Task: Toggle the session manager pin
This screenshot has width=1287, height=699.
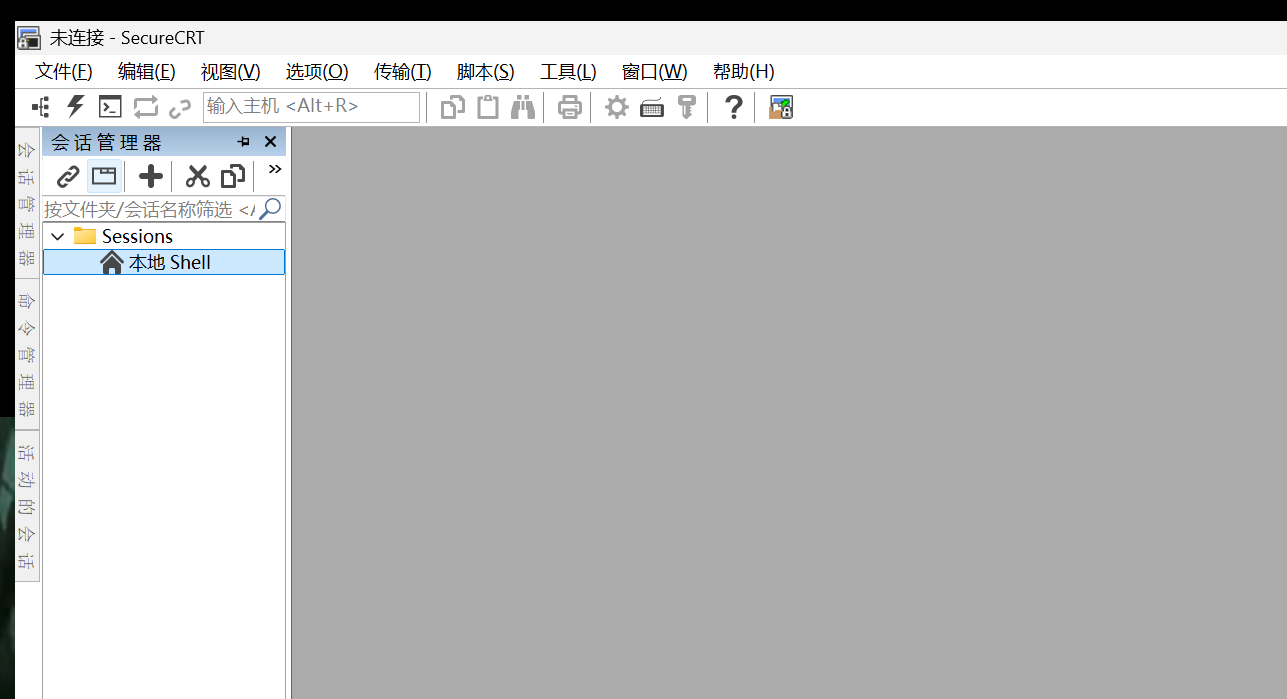Action: tap(243, 142)
